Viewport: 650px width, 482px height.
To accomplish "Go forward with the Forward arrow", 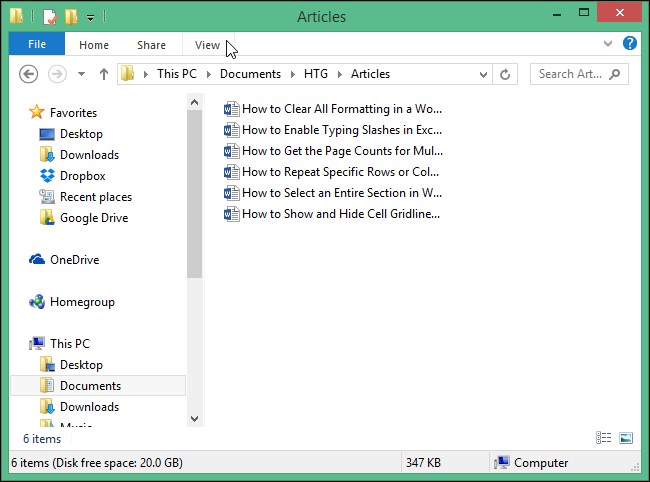I will (57, 74).
